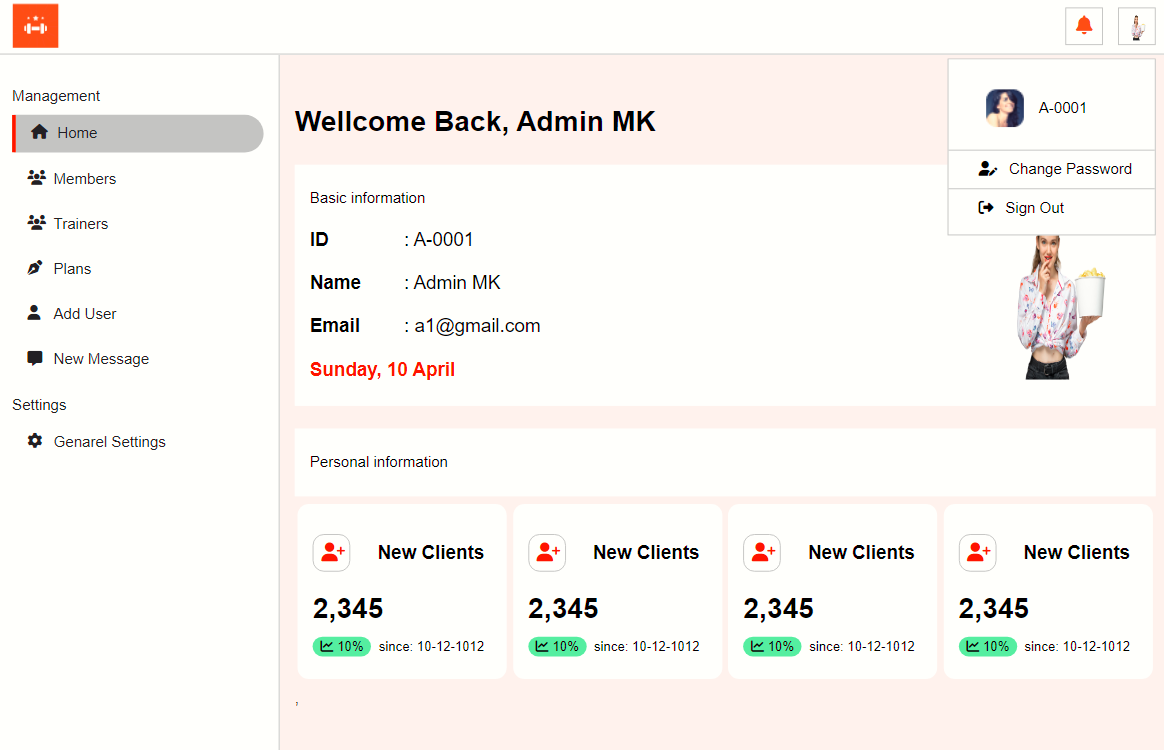This screenshot has height=750, width=1164.
Task: Select the Home menu label
Action: [x=77, y=133]
